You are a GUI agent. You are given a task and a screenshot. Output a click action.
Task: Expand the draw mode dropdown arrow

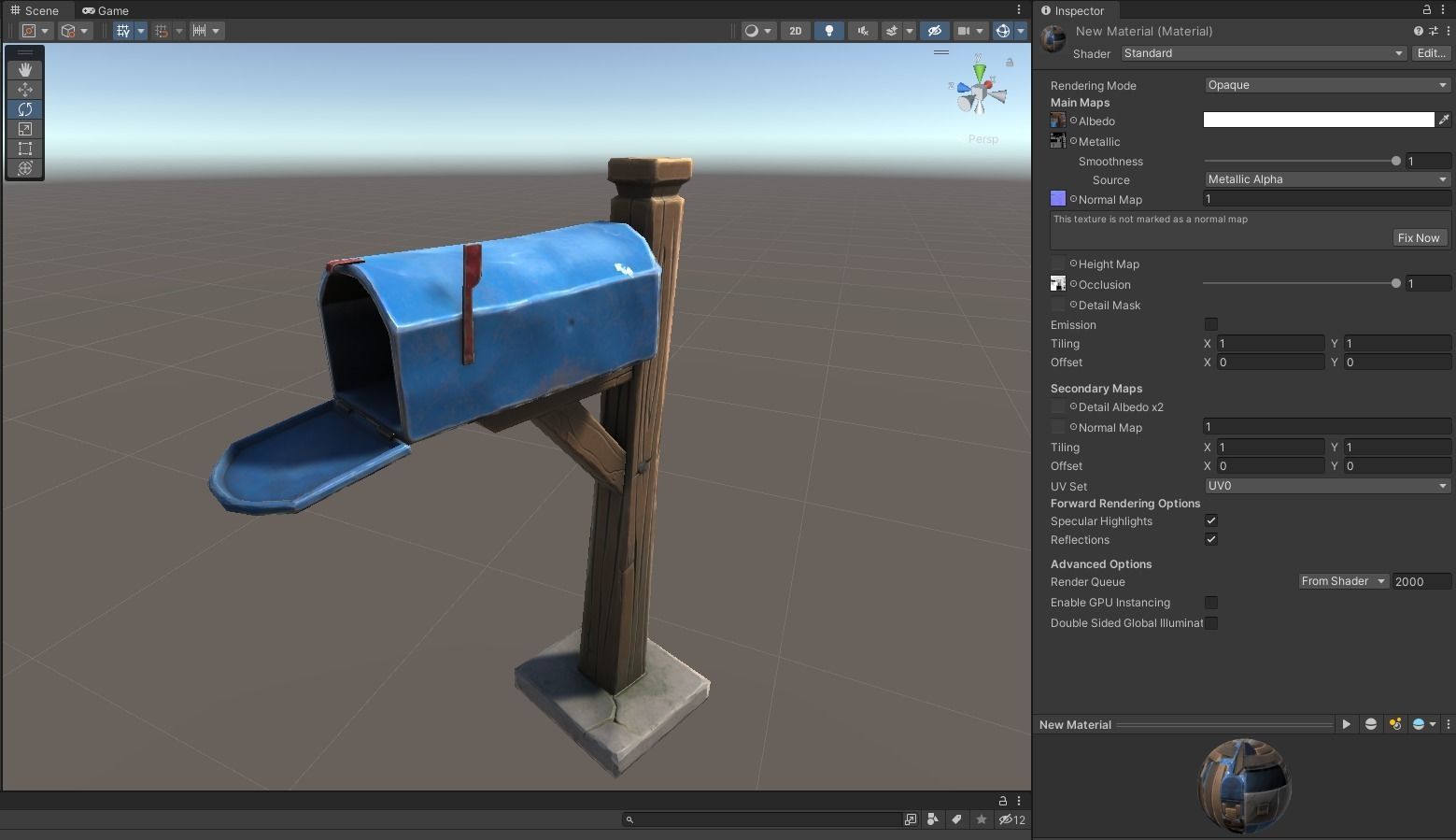(x=768, y=31)
